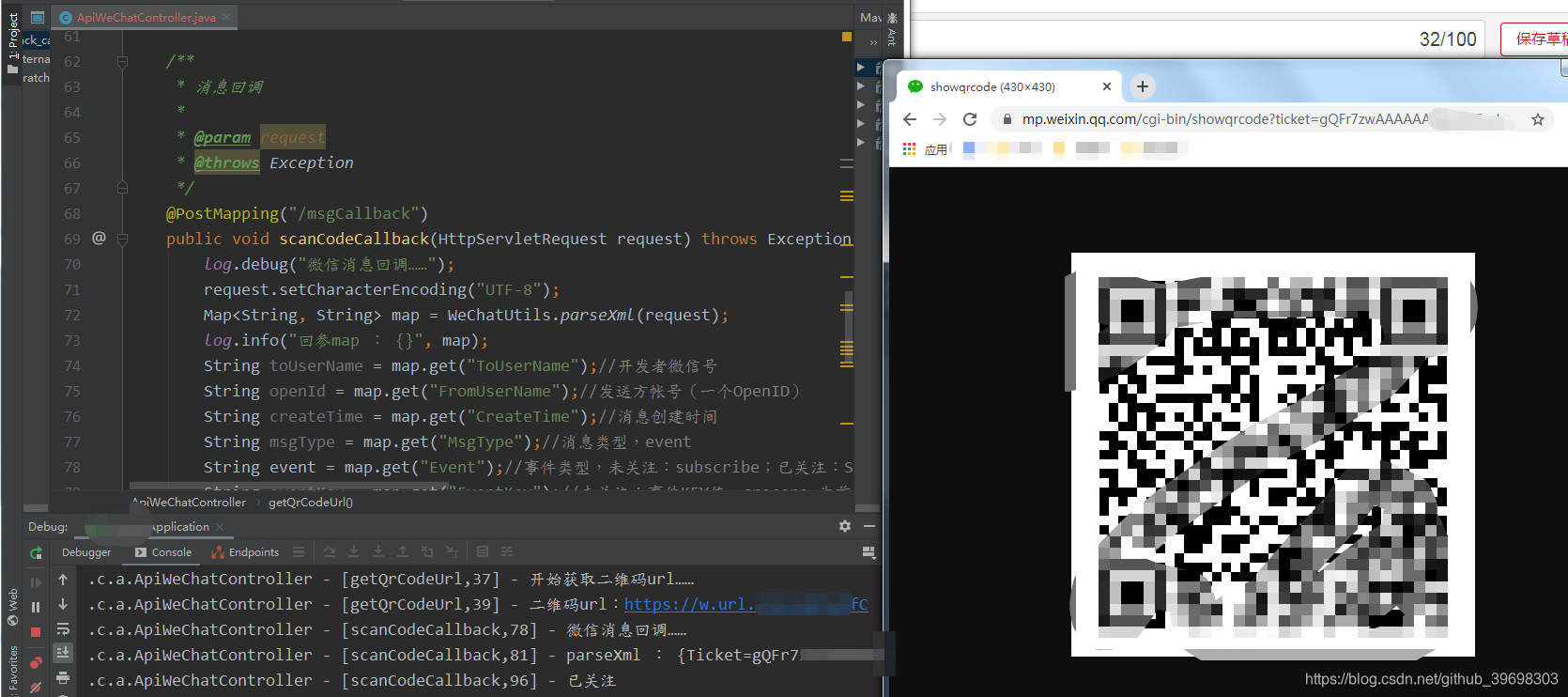This screenshot has height=697, width=1568.
Task: Close the showqrcode Chrome tab
Action: coord(1107,86)
